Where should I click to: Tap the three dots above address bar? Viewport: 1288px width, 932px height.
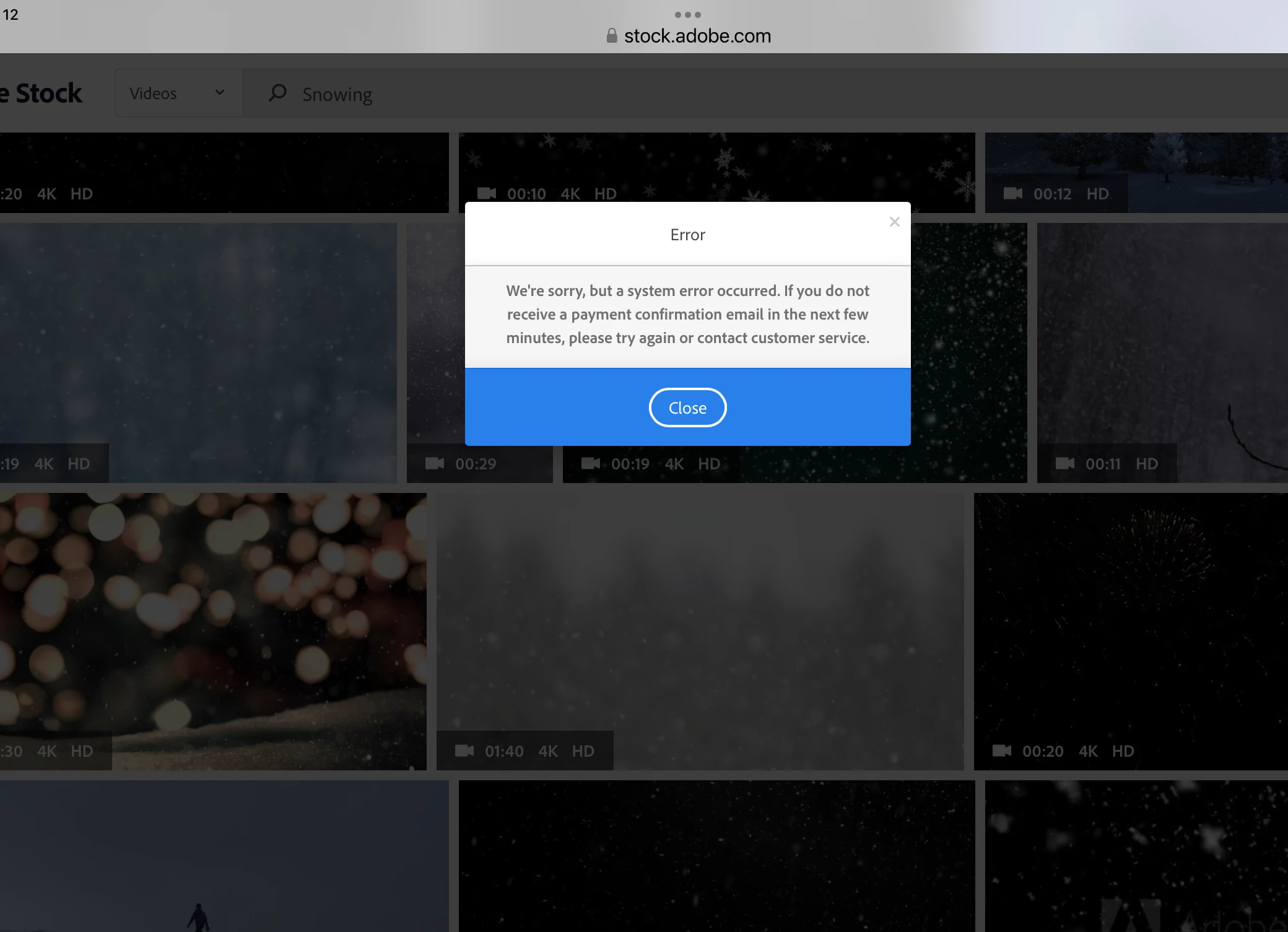tap(687, 14)
